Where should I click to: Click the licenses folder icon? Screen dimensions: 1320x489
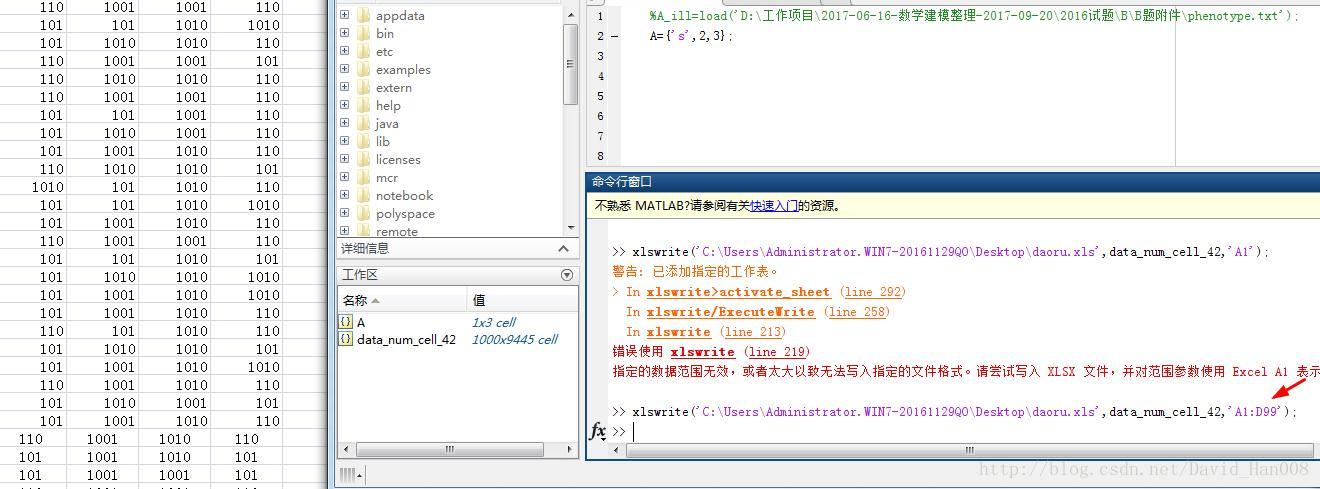click(x=363, y=159)
